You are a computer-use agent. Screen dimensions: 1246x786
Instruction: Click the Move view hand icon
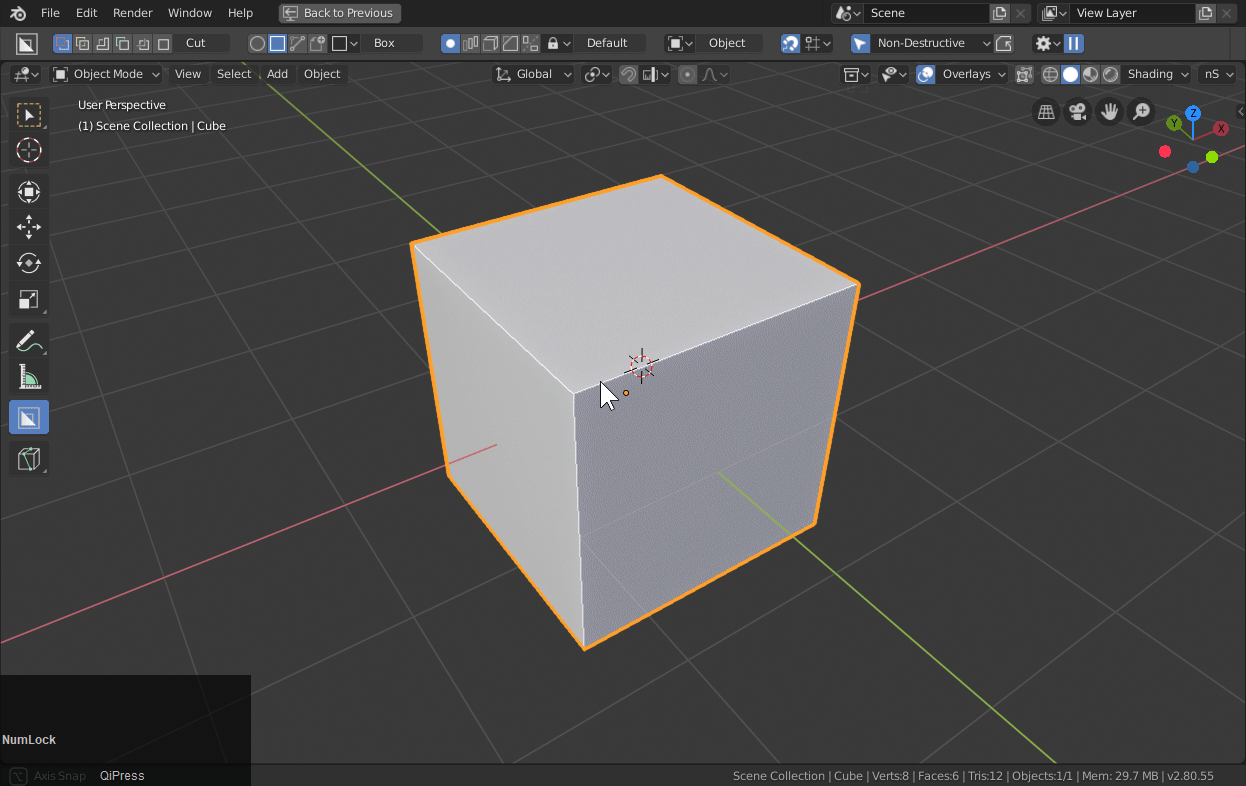tap(1109, 111)
